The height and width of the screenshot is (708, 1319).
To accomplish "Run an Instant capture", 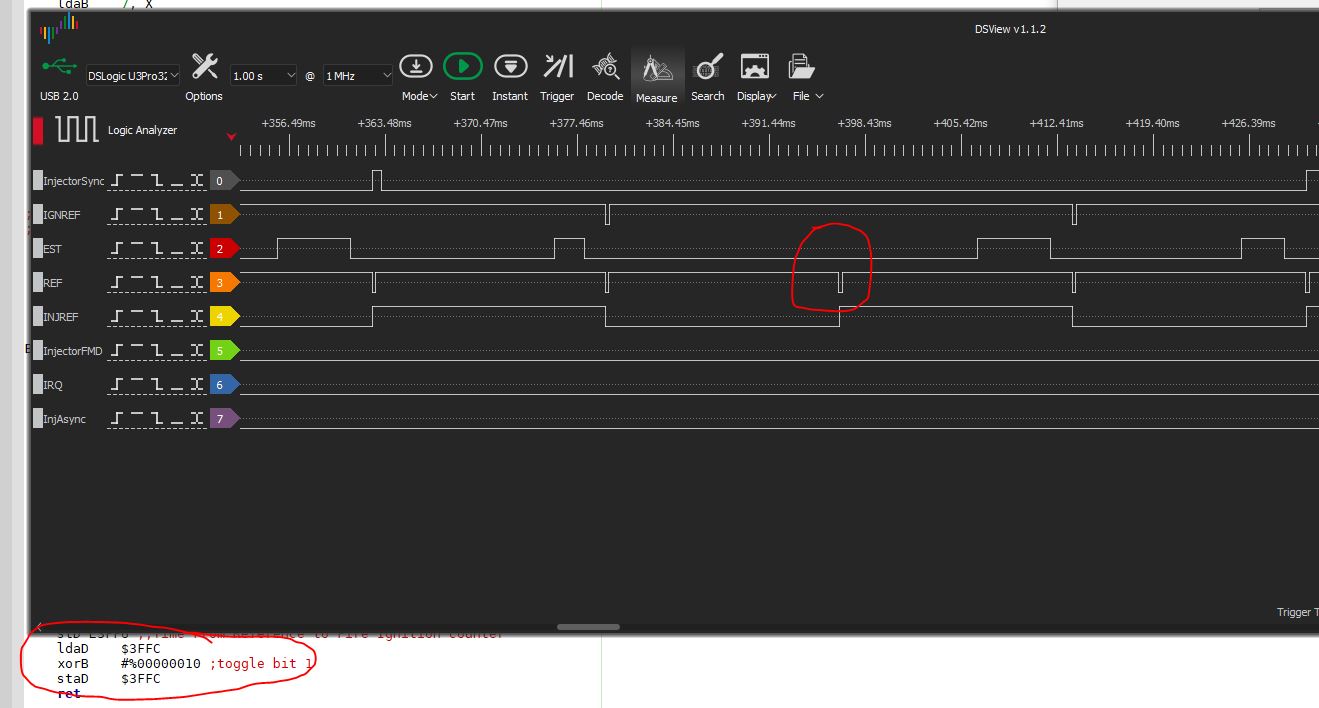I will [x=510, y=77].
